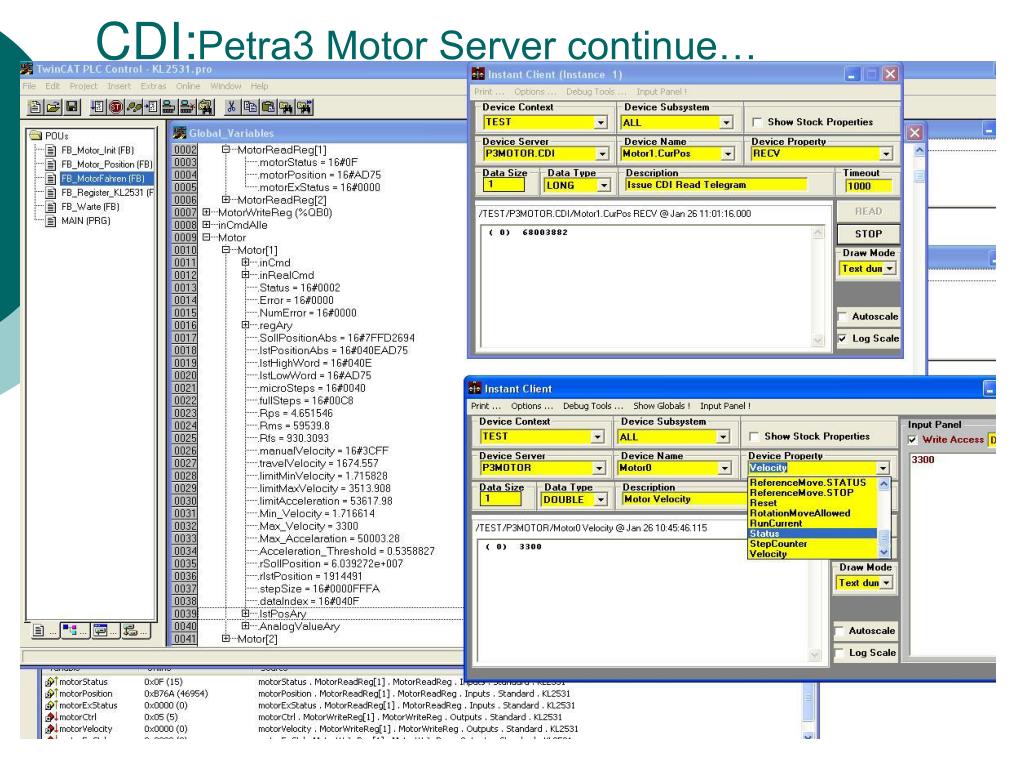The width and height of the screenshot is (1024, 768).
Task: Open Device Property dropdown showing RECV
Action: pos(886,154)
